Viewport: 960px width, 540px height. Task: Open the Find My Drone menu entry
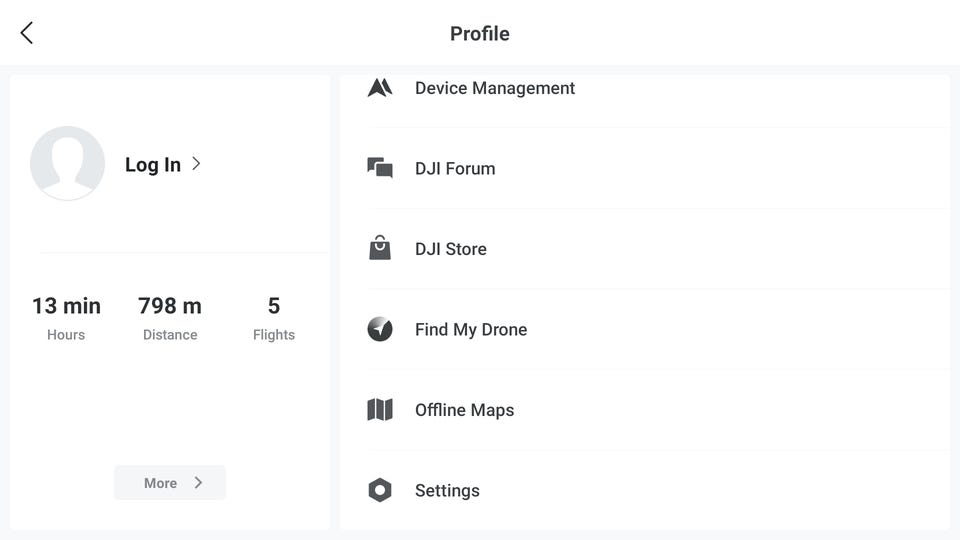click(x=658, y=329)
